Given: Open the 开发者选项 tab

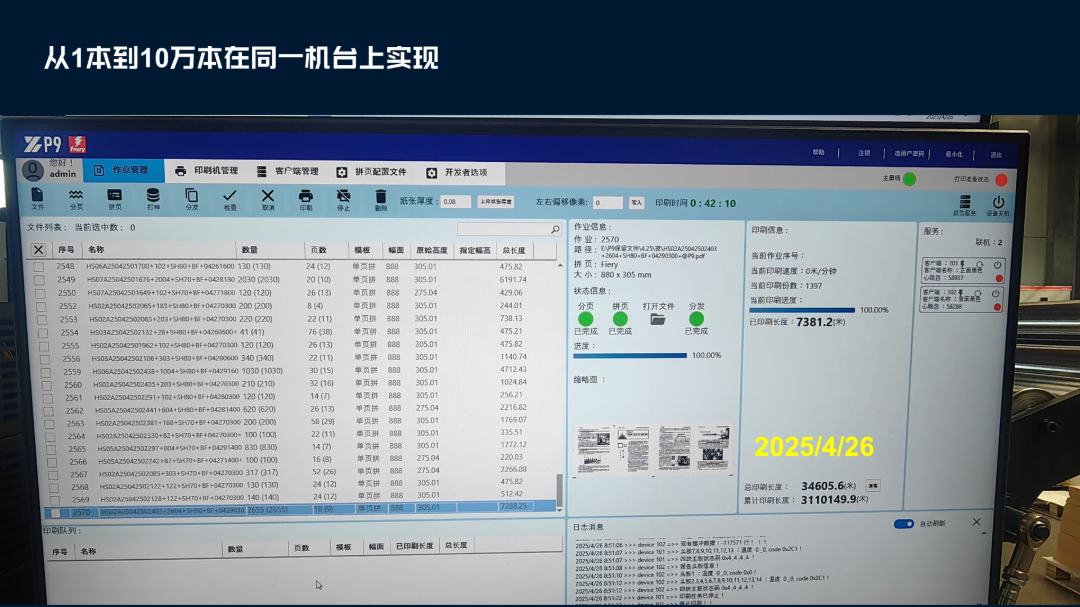Looking at the screenshot, I should 457,172.
